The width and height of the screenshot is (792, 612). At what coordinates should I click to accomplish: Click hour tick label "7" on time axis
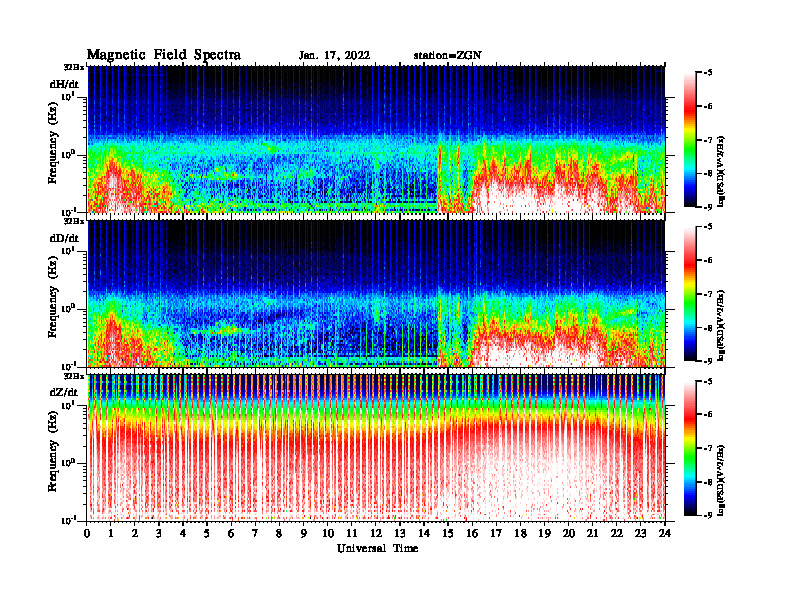[255, 534]
